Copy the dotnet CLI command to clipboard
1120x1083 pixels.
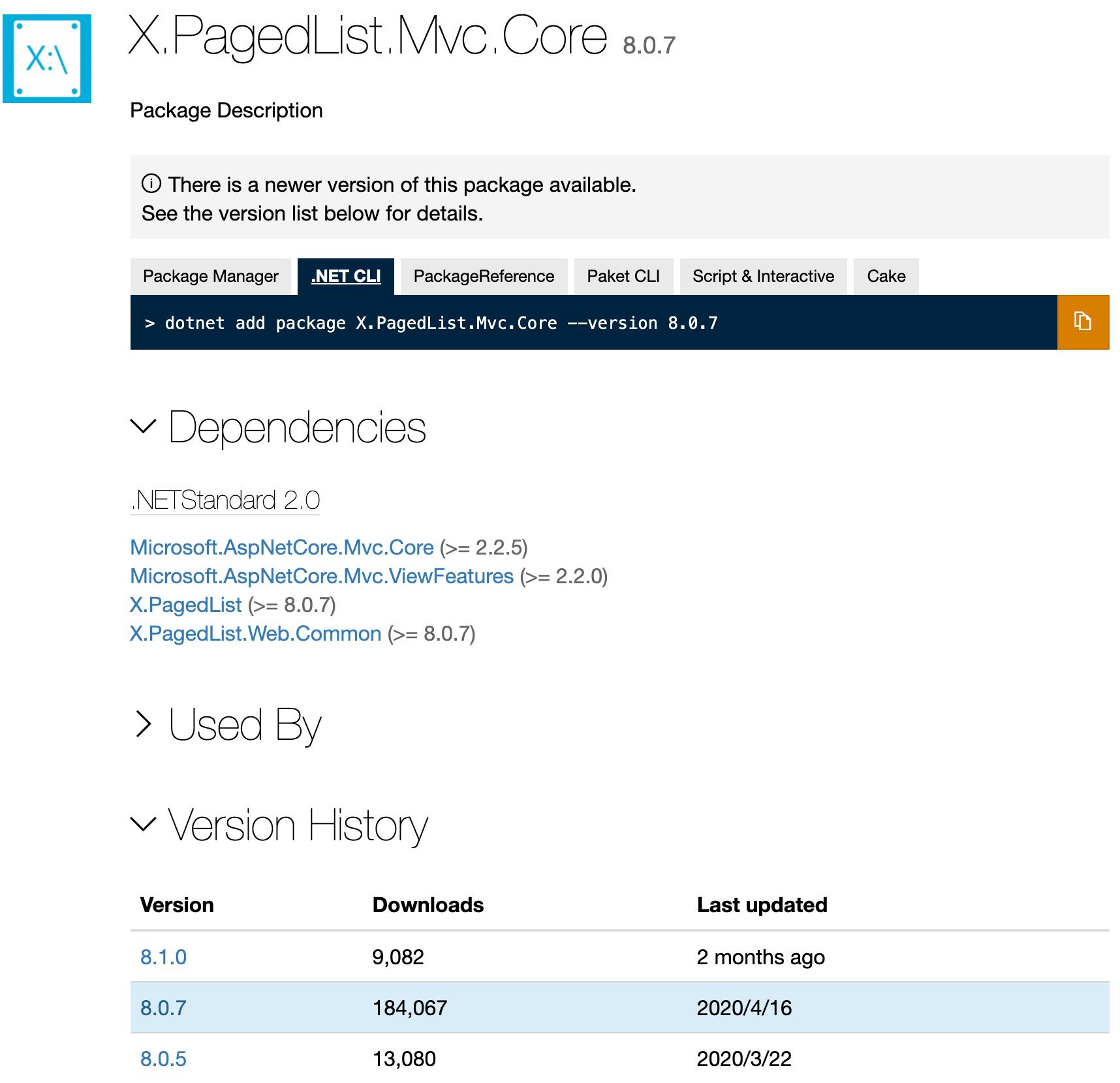tap(1082, 322)
